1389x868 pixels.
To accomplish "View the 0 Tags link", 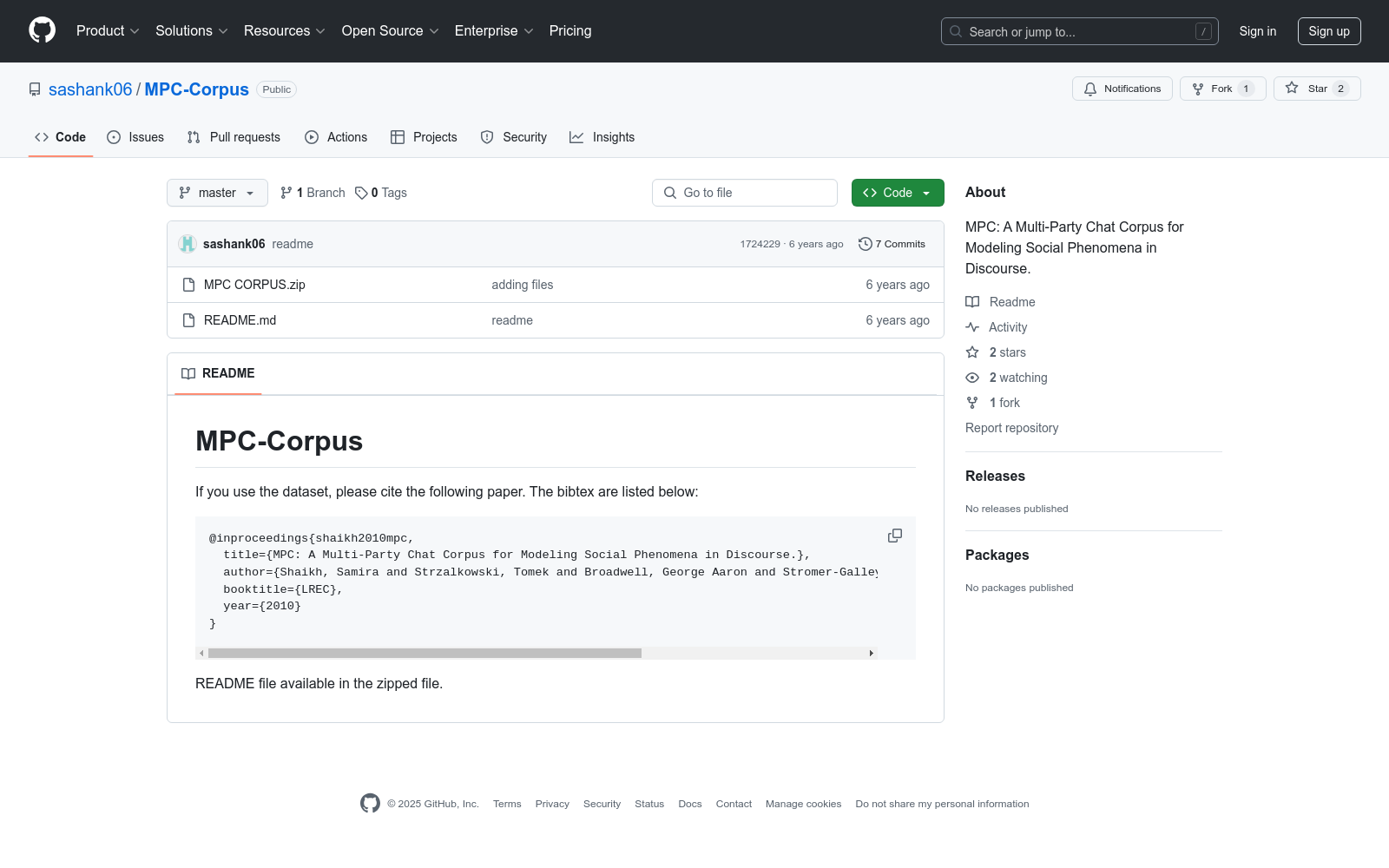I will coord(381,193).
